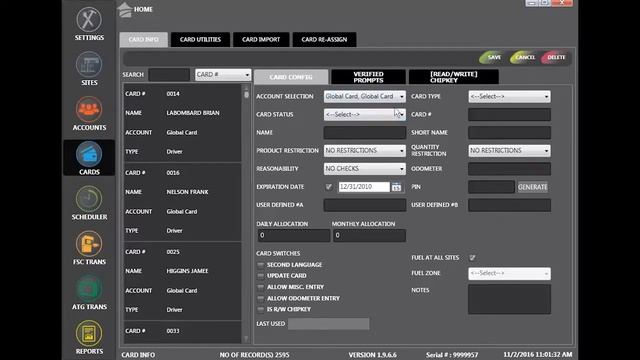Enable the Update Card switch
Image resolution: width=640 pixels, height=360 pixels.
point(260,276)
